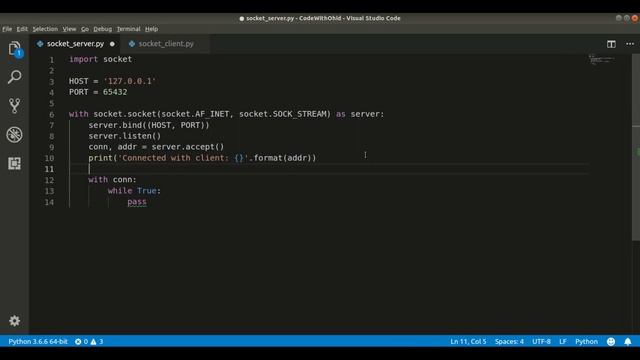Screen dimensions: 640x360
Task: Click 'server.accept()' on line 9
Action: 188,147
